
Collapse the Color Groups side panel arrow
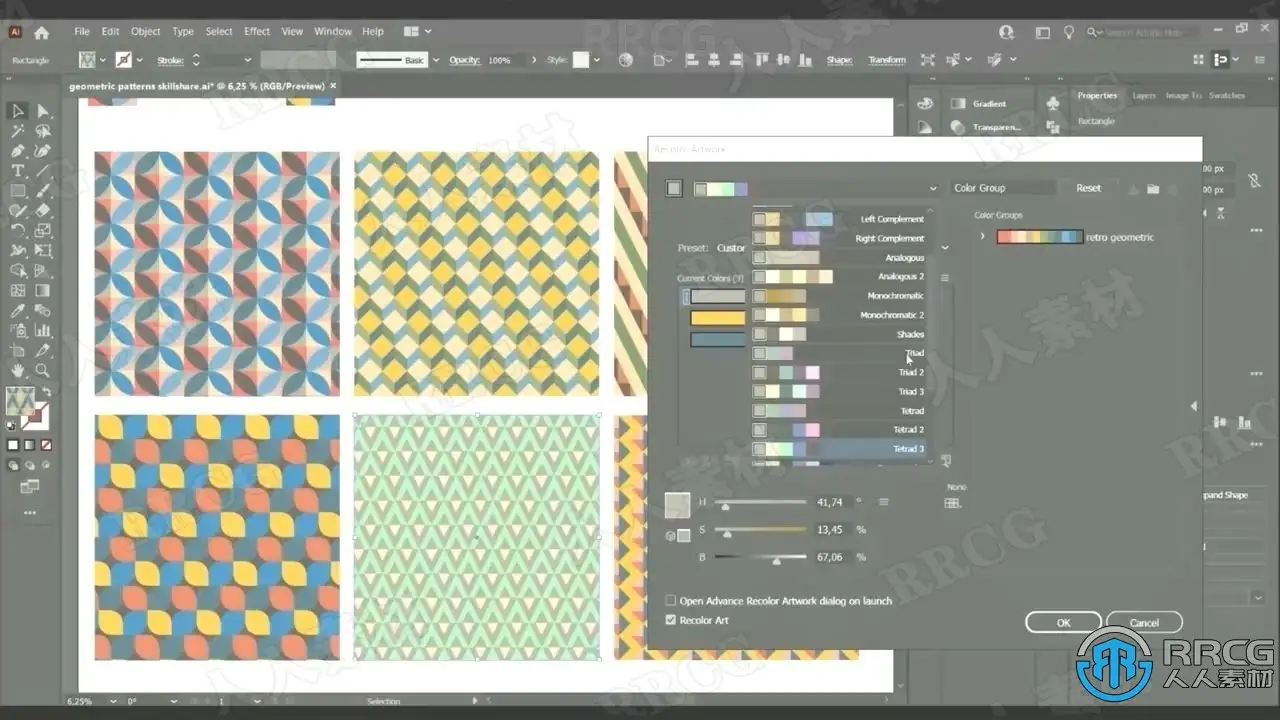[x=1193, y=406]
